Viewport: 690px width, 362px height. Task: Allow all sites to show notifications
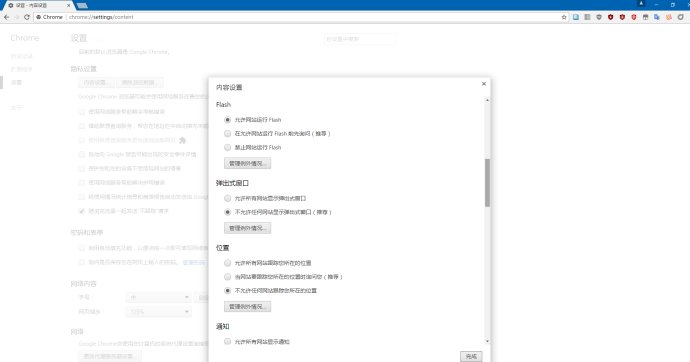[x=228, y=341]
